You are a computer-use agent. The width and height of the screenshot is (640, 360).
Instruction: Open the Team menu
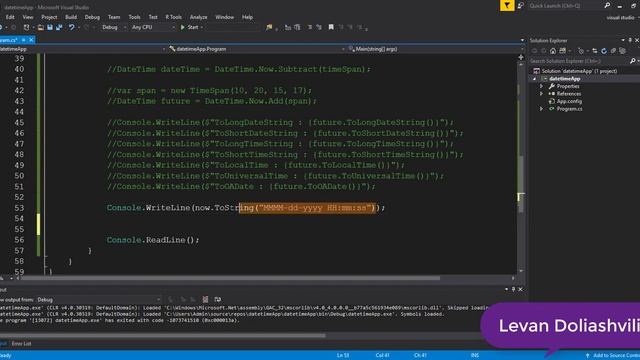point(114,17)
